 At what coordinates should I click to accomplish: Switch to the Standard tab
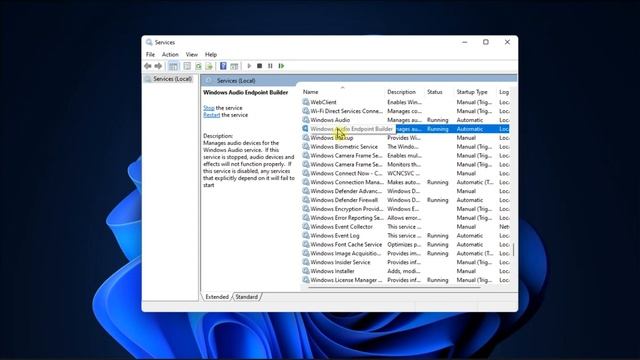[247, 297]
